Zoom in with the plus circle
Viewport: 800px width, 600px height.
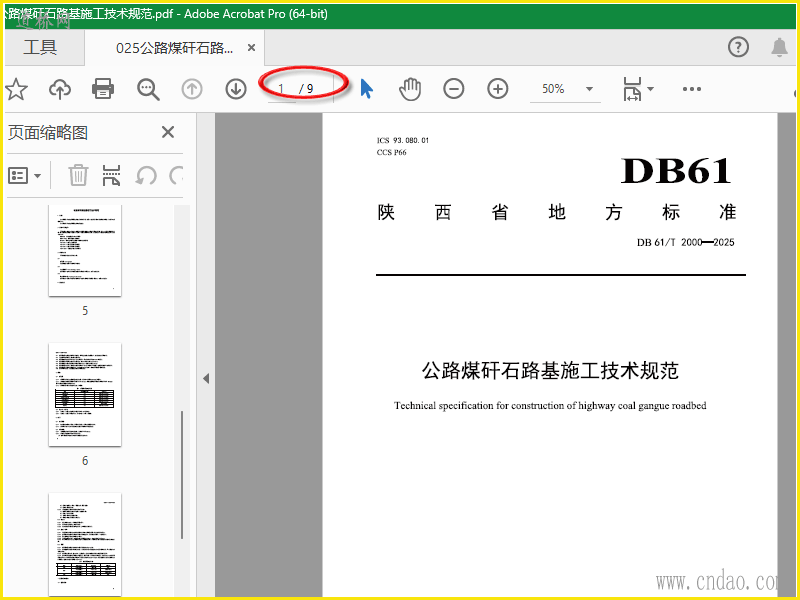coord(497,89)
